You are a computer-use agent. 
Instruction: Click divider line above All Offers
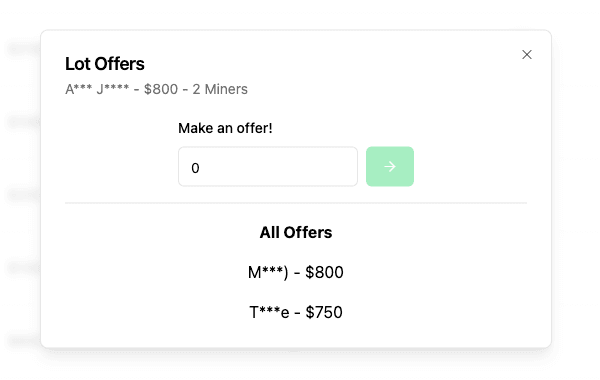[x=296, y=203]
